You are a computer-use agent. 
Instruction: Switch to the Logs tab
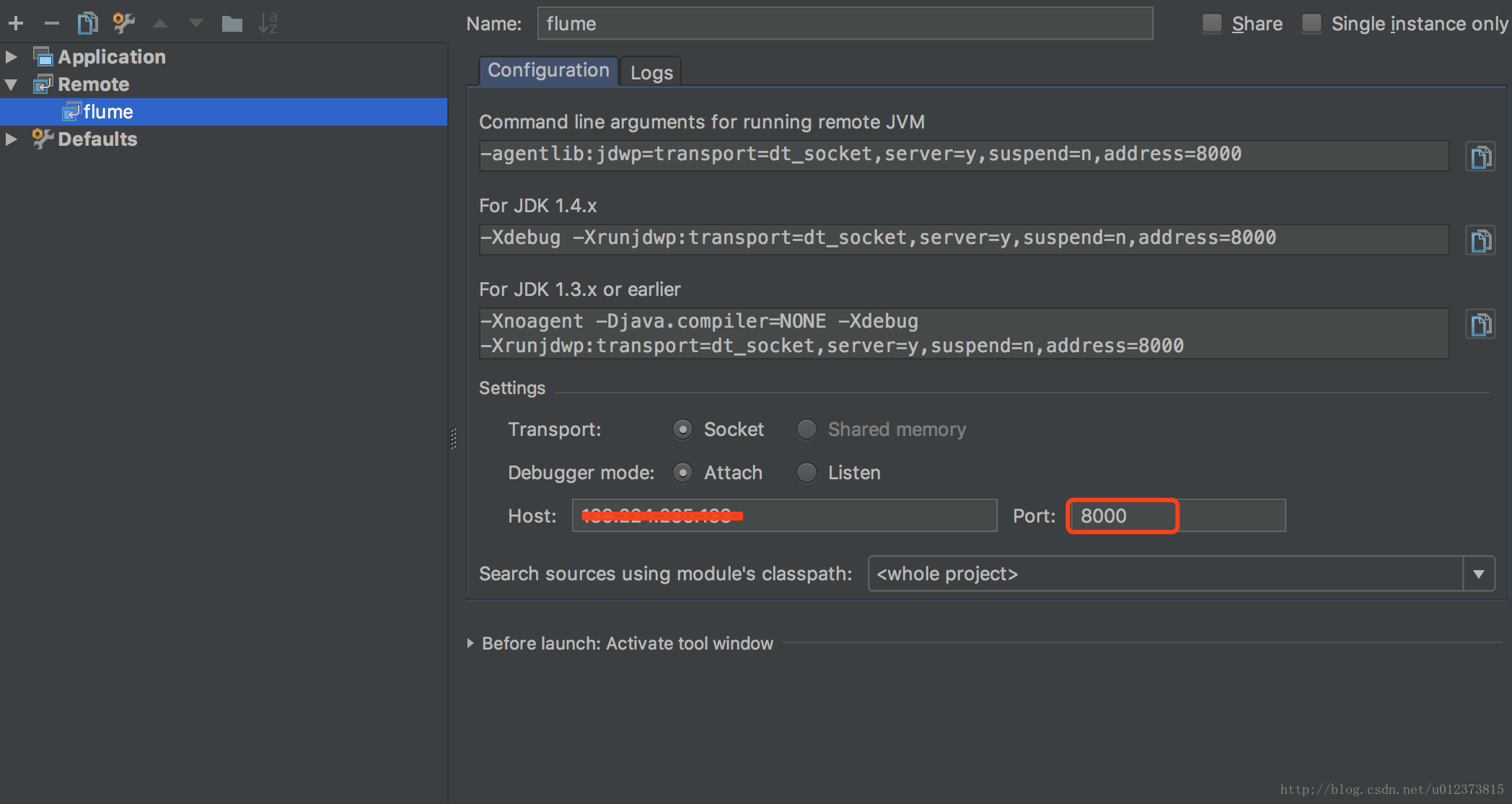651,72
